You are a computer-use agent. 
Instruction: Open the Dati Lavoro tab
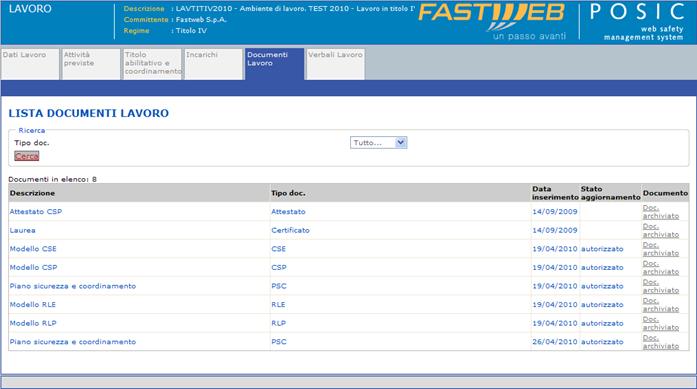(30, 64)
